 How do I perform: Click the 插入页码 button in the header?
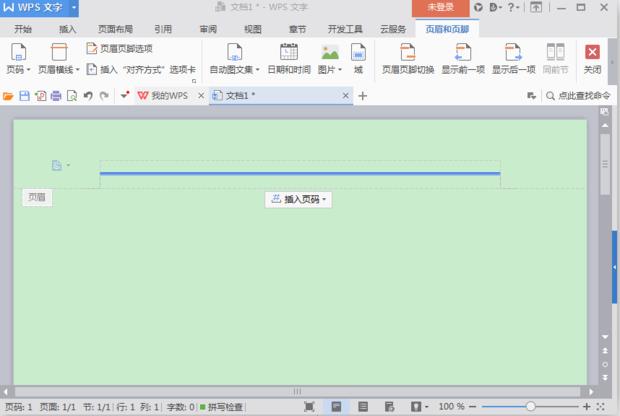coord(298,199)
